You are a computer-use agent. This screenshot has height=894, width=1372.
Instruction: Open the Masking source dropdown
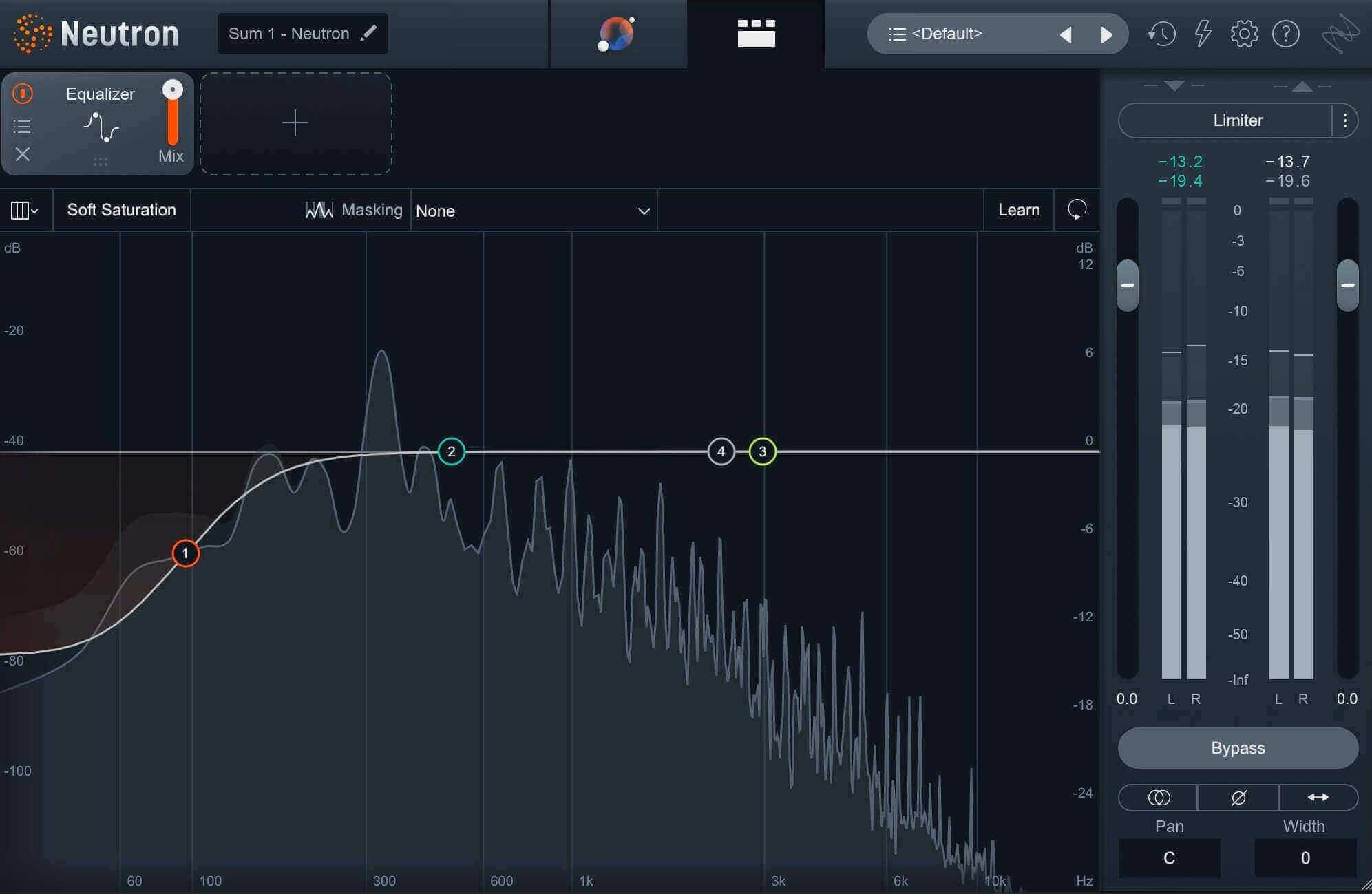(x=534, y=211)
